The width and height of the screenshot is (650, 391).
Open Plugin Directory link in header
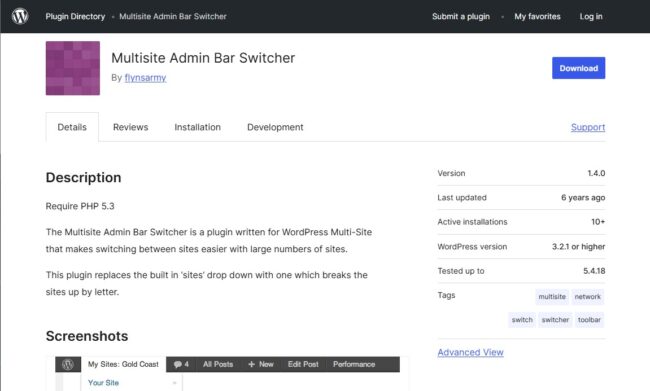point(75,17)
